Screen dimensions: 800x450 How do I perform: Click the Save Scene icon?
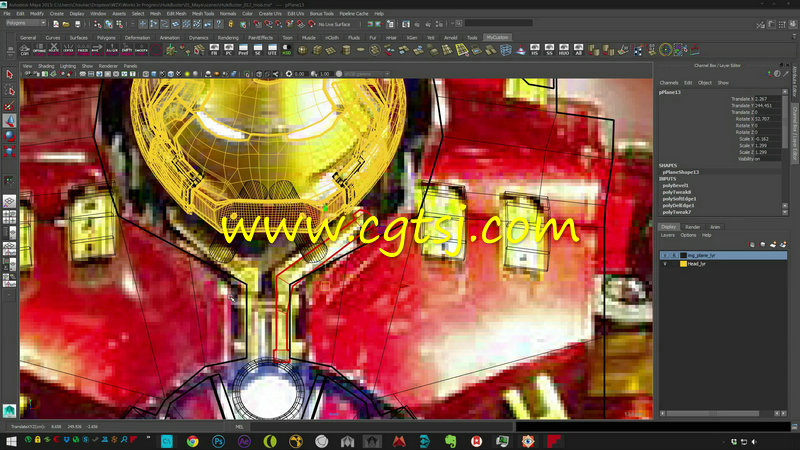pyautogui.click(x=78, y=24)
